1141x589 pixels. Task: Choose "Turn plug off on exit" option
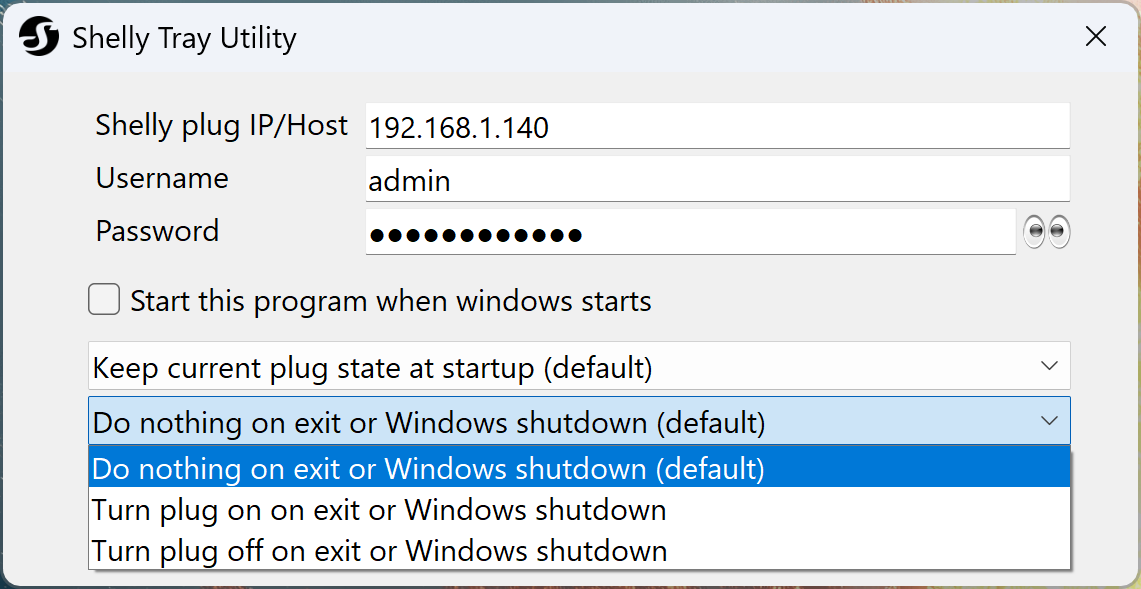[x=379, y=550]
